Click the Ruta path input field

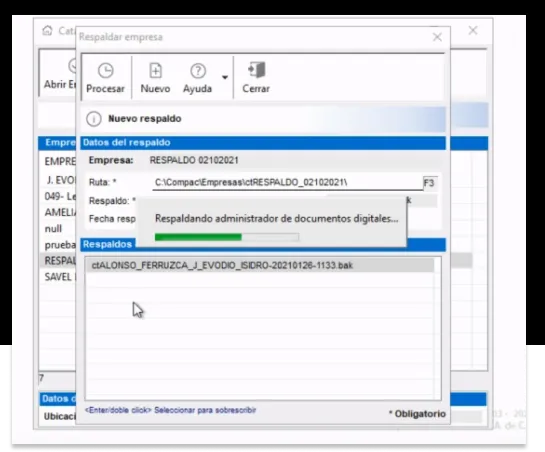point(287,183)
